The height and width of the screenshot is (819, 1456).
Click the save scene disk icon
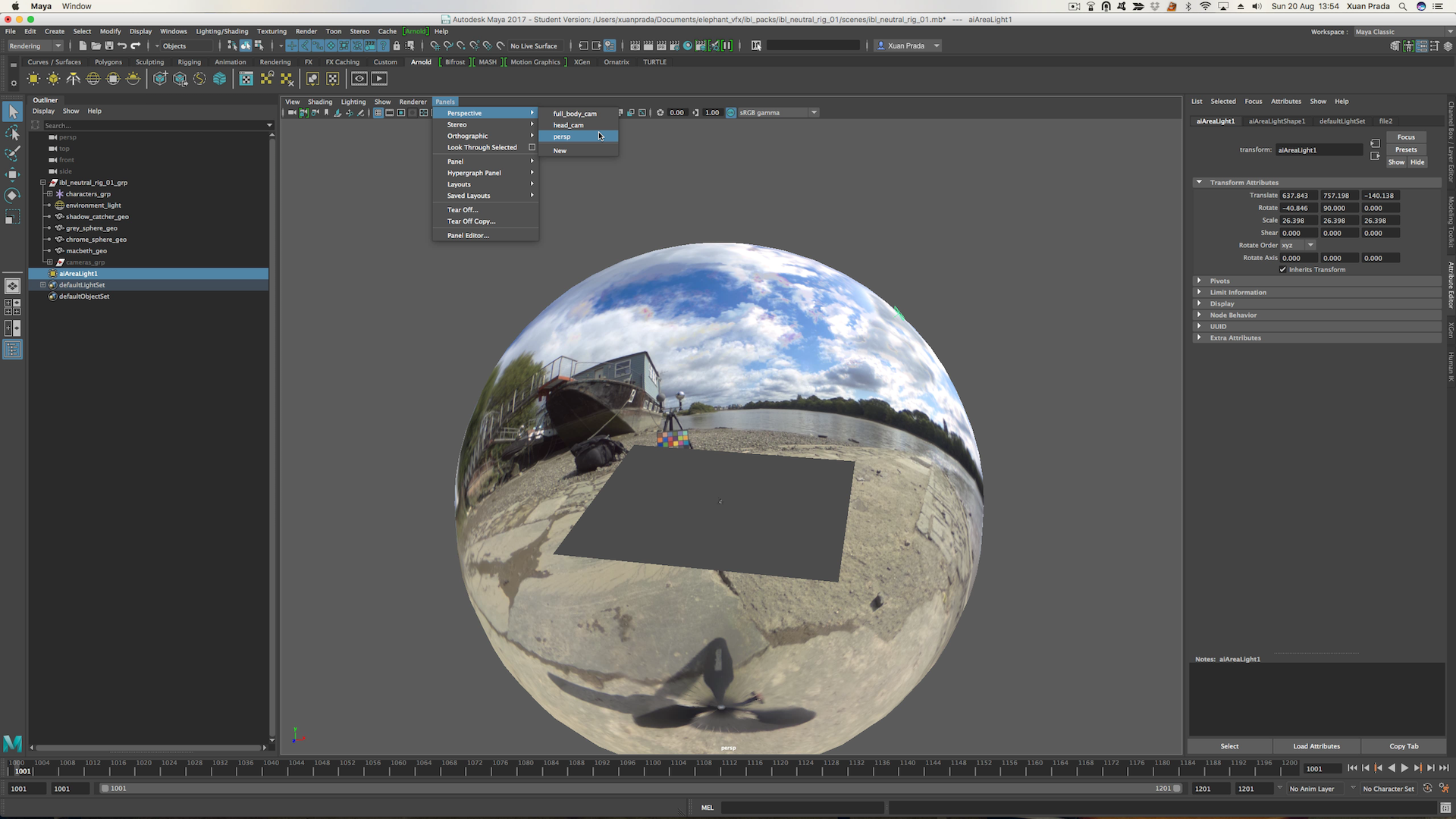[x=108, y=45]
